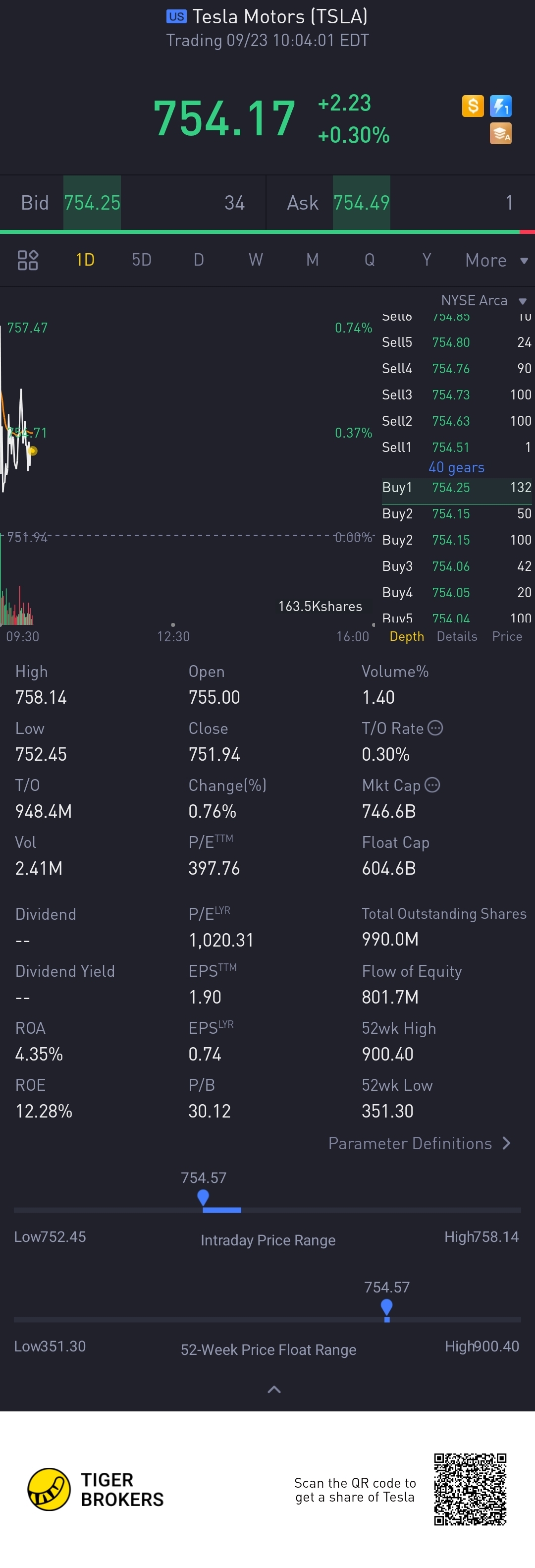Screen dimensions: 535x1568
Task: Tap the orange stacked layers badge icon
Action: 500,133
